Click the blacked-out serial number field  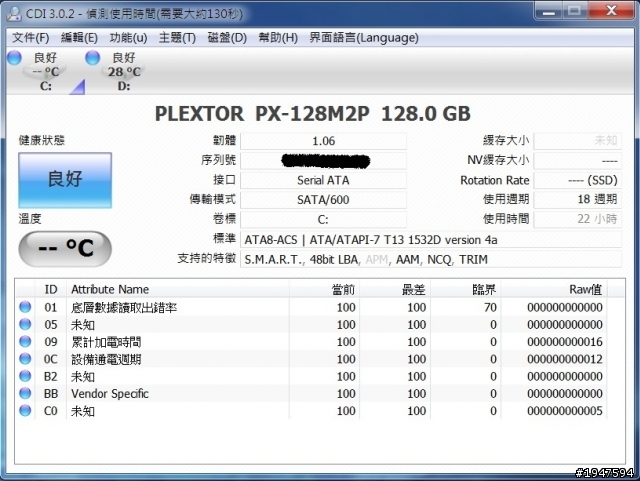pyautogui.click(x=324, y=161)
